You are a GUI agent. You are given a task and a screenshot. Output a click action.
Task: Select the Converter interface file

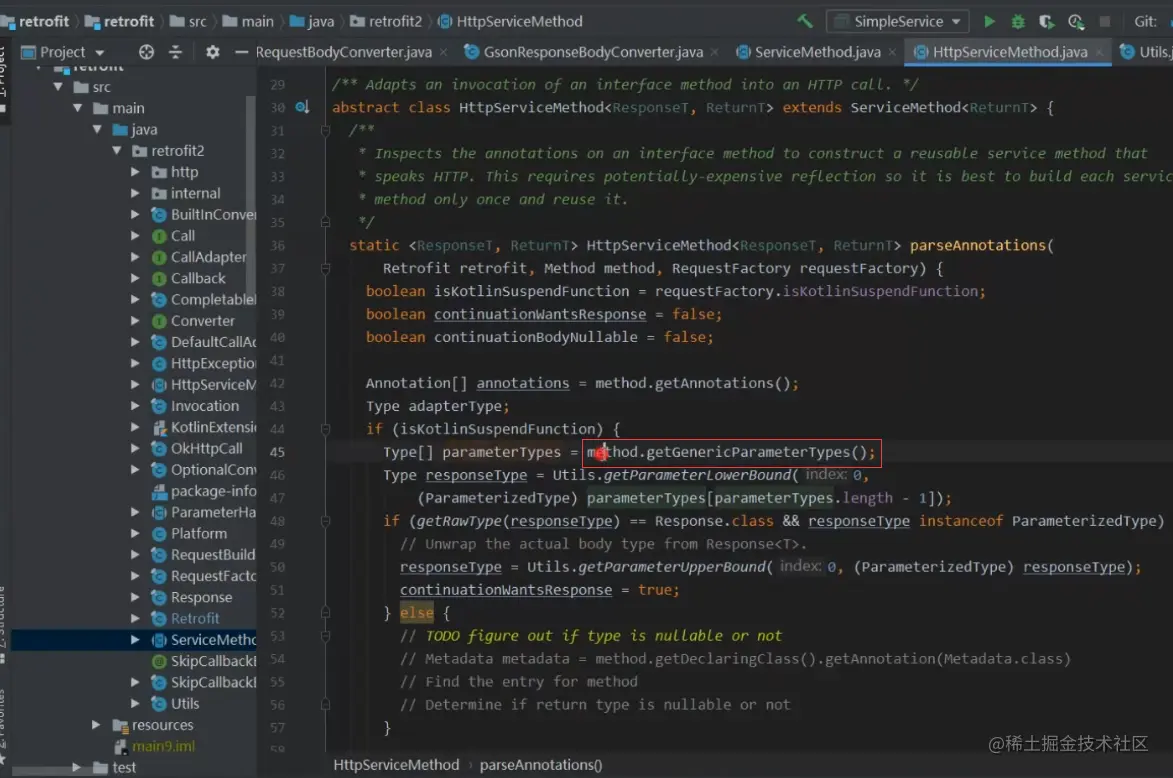click(202, 320)
